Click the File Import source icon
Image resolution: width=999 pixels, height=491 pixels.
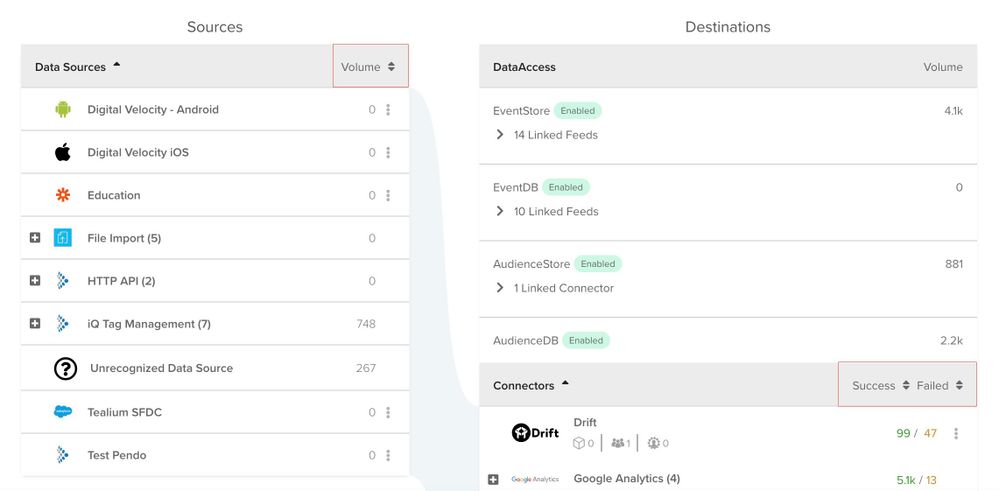click(63, 238)
